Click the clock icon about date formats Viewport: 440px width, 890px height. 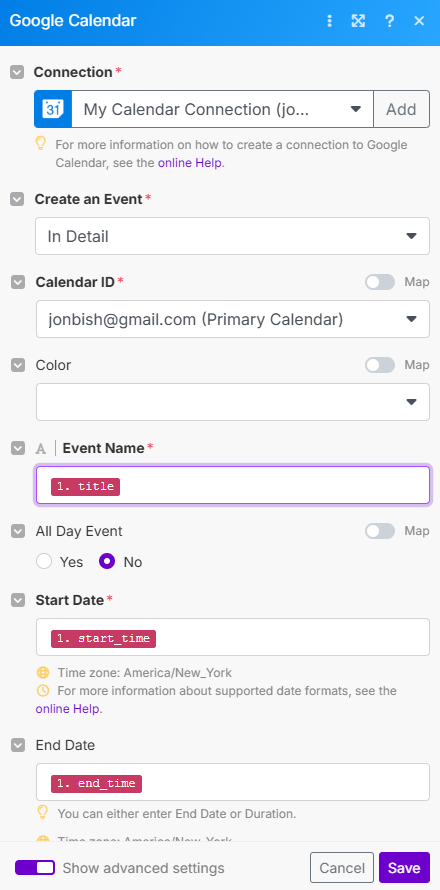pyautogui.click(x=43, y=691)
